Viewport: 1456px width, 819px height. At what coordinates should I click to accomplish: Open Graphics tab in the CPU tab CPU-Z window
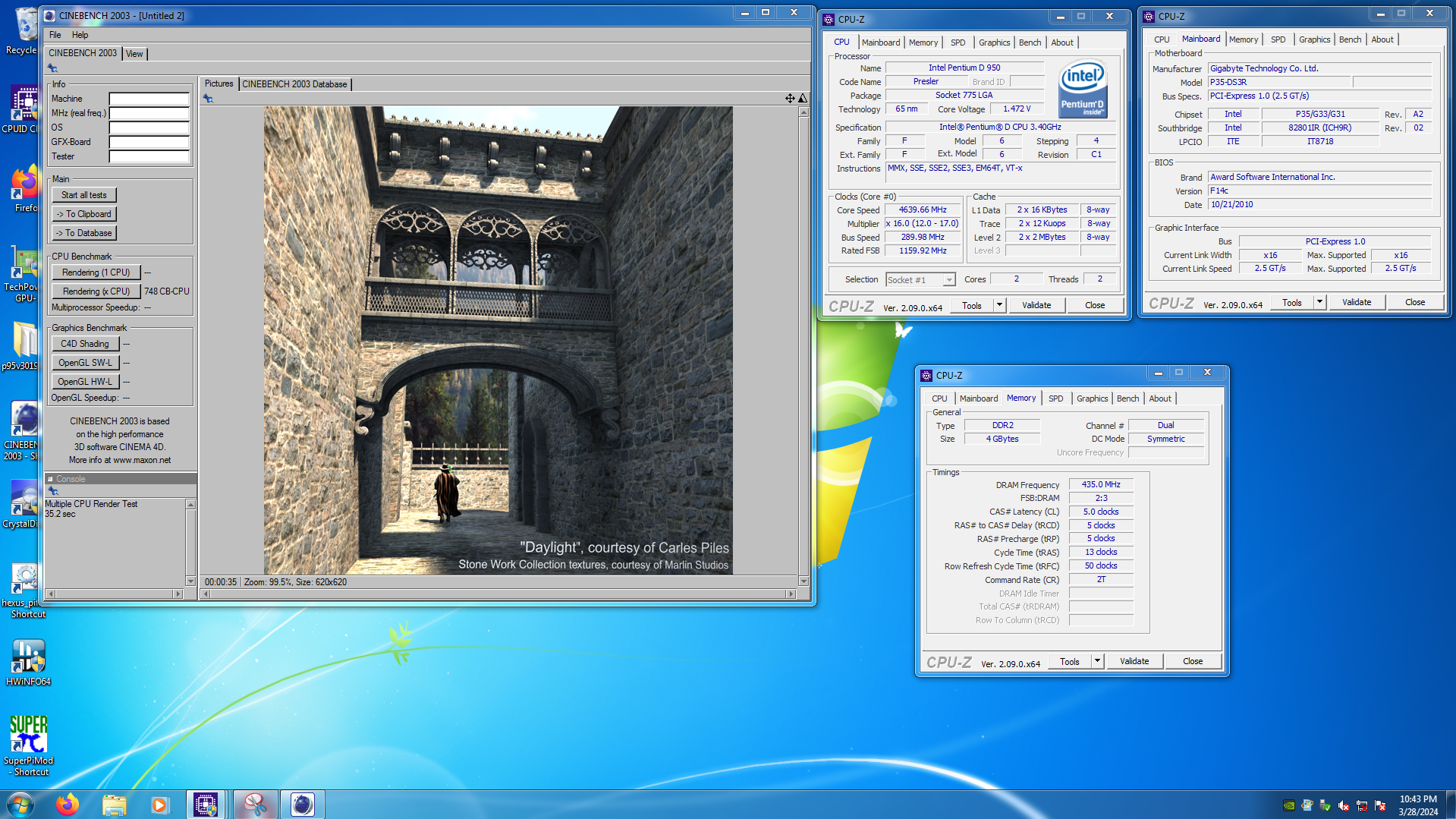pos(994,43)
